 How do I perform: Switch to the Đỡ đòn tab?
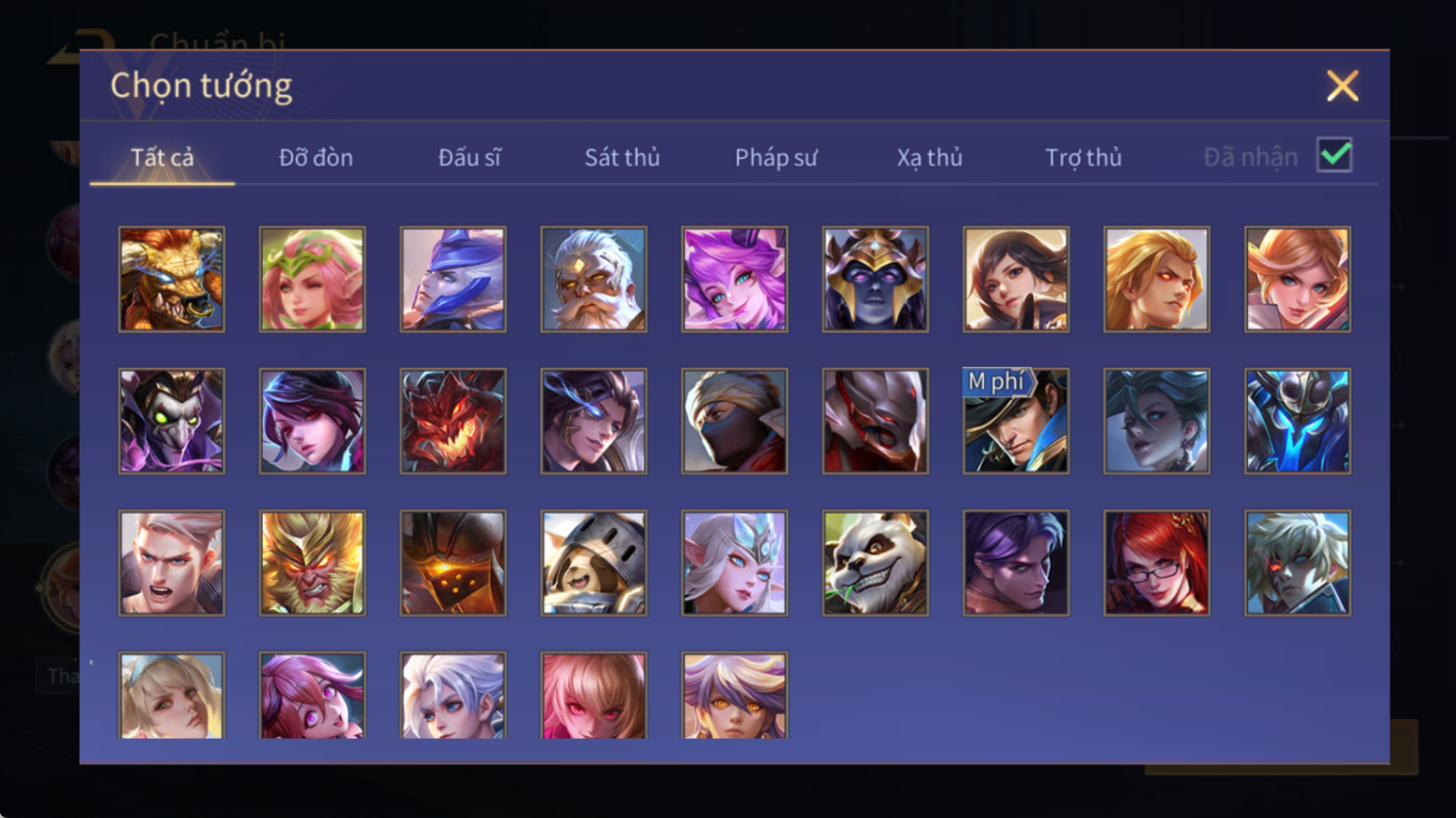[x=316, y=157]
